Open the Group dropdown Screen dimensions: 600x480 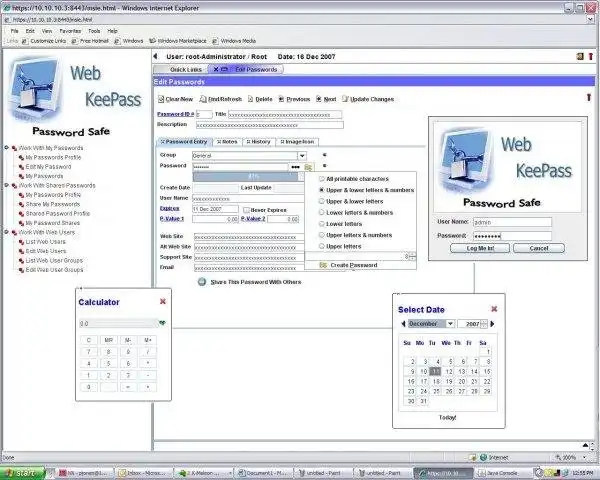point(302,156)
